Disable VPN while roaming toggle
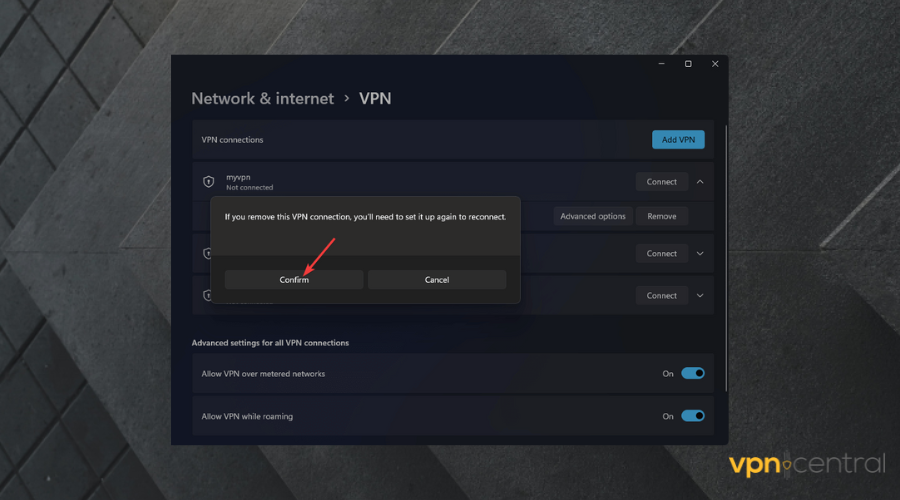The width and height of the screenshot is (900, 500). pyautogui.click(x=692, y=416)
